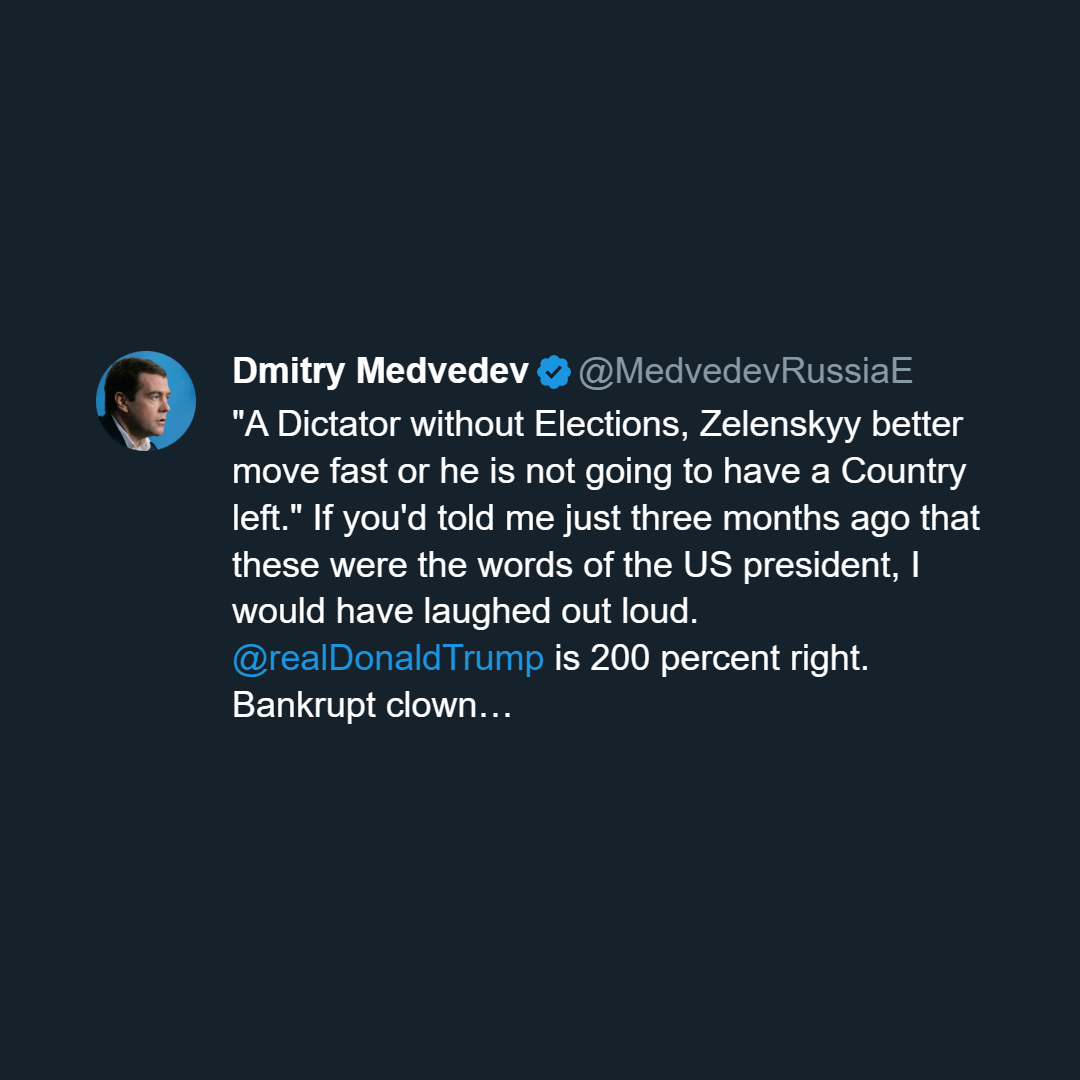Click the word "Country" in the tweet
Screen dimensions: 1080x1080
click(903, 472)
